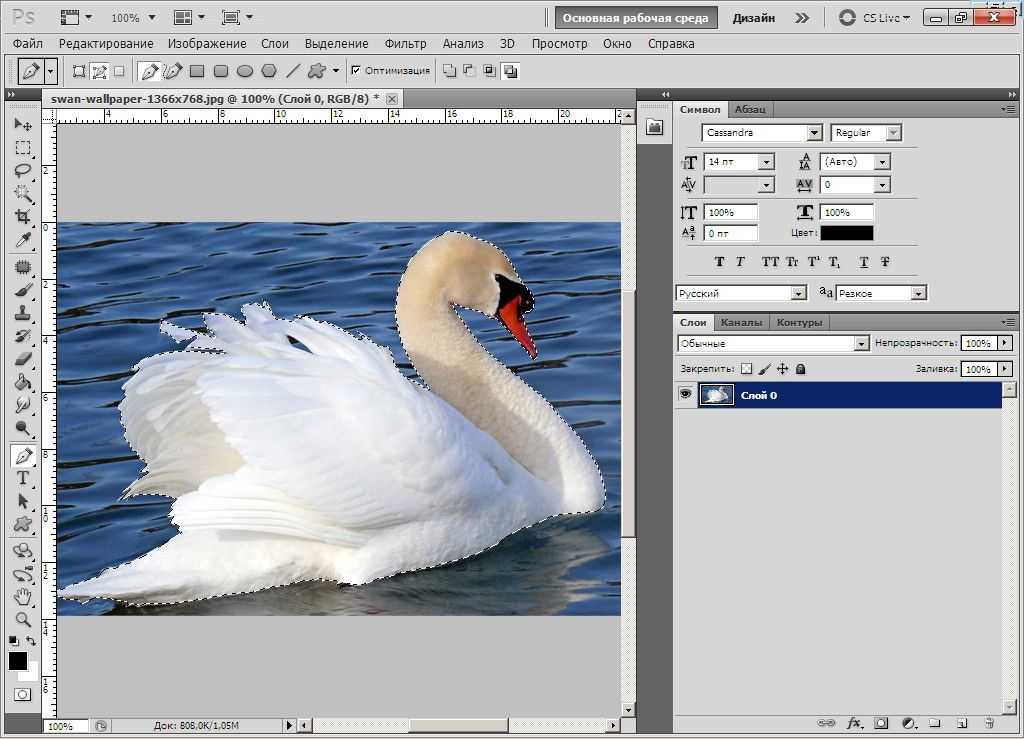Open the Непрозрачность slider arrow
The image size is (1024, 739).
[1004, 343]
